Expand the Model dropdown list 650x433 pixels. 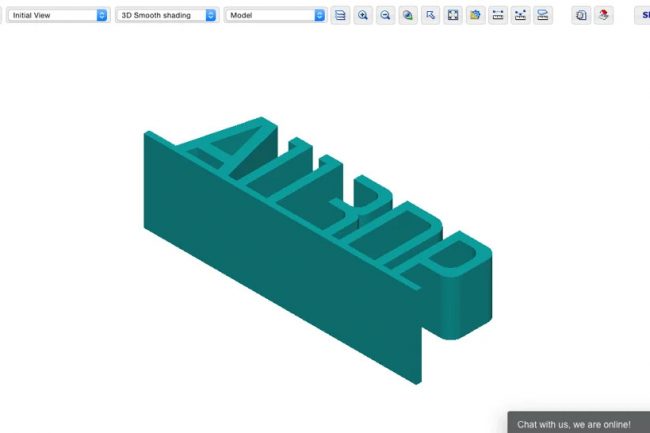pos(276,16)
